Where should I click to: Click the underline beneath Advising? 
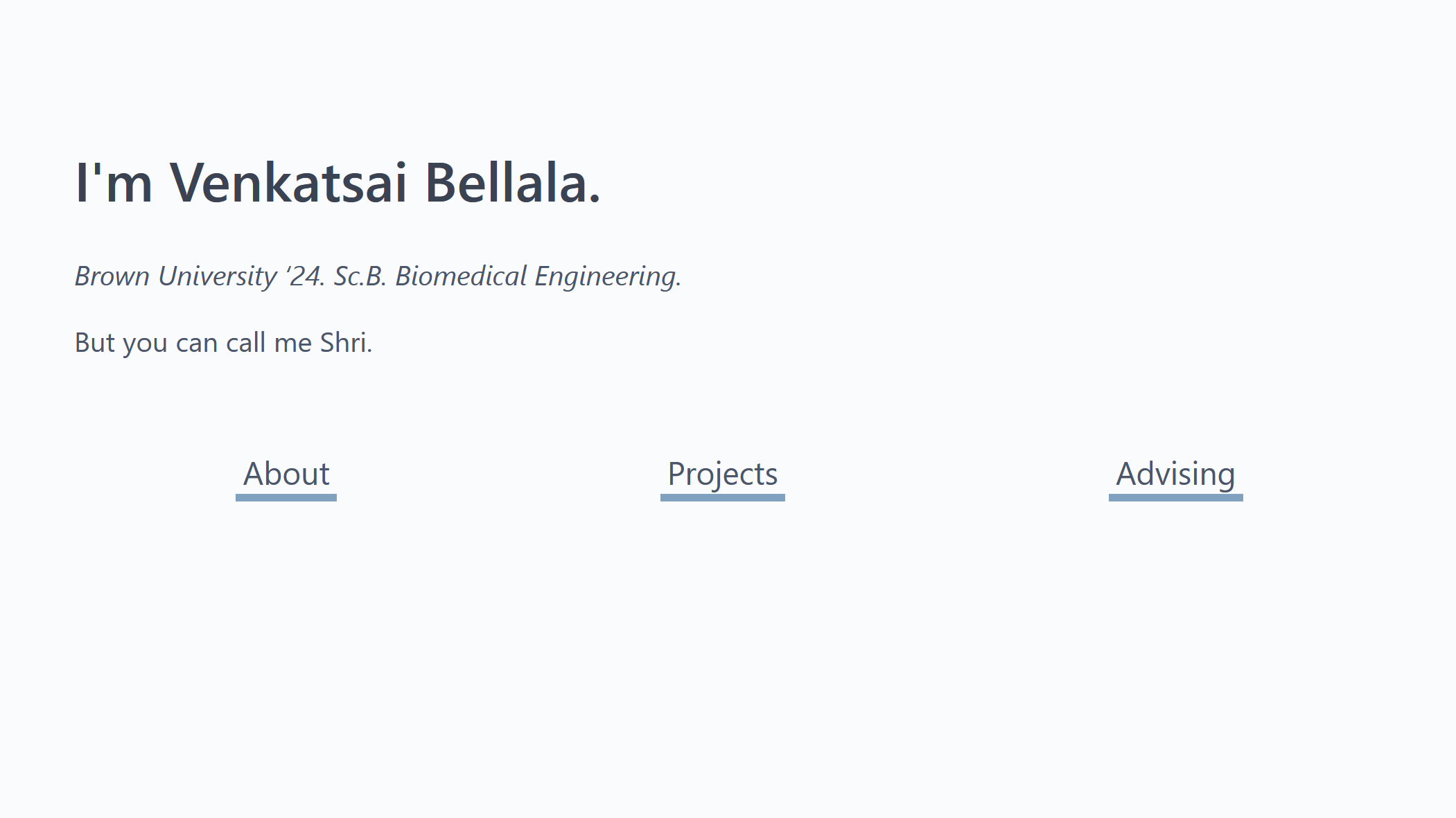coord(1174,497)
